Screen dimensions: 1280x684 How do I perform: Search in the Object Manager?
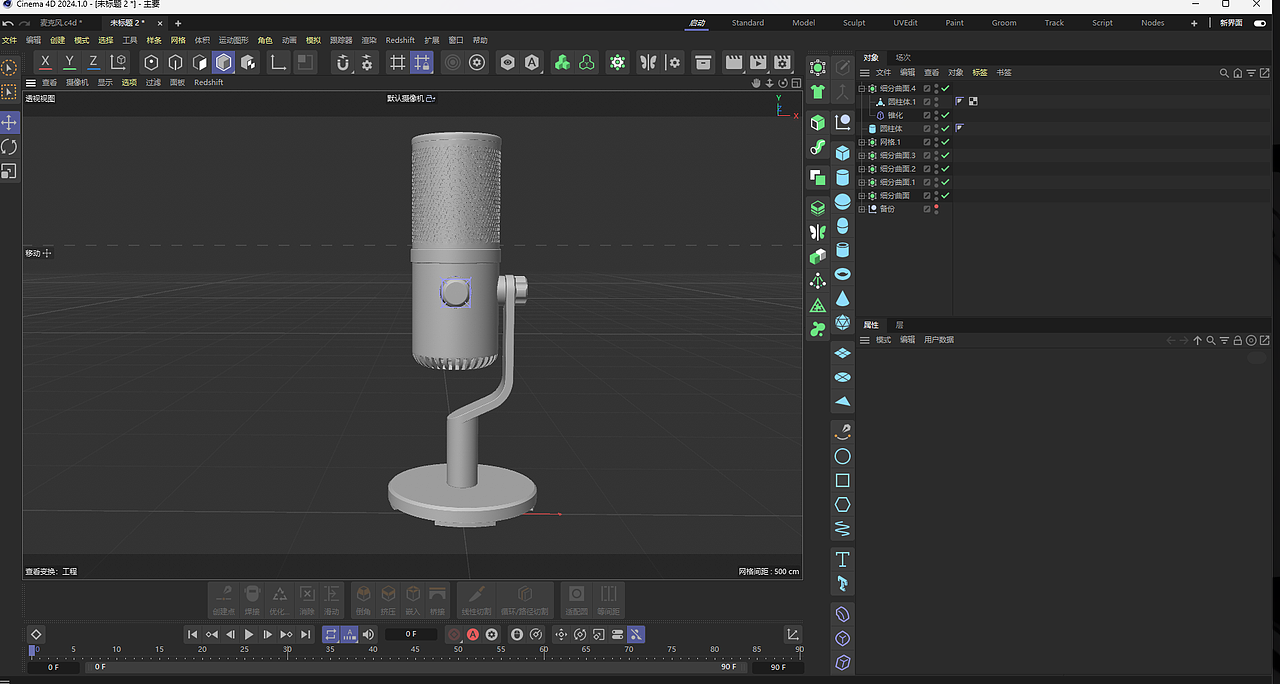[1224, 73]
